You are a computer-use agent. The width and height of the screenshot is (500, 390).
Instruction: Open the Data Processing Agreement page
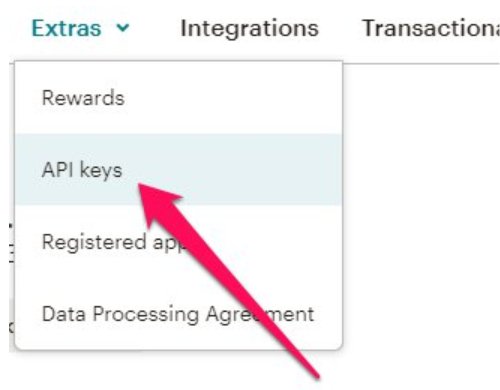(178, 314)
